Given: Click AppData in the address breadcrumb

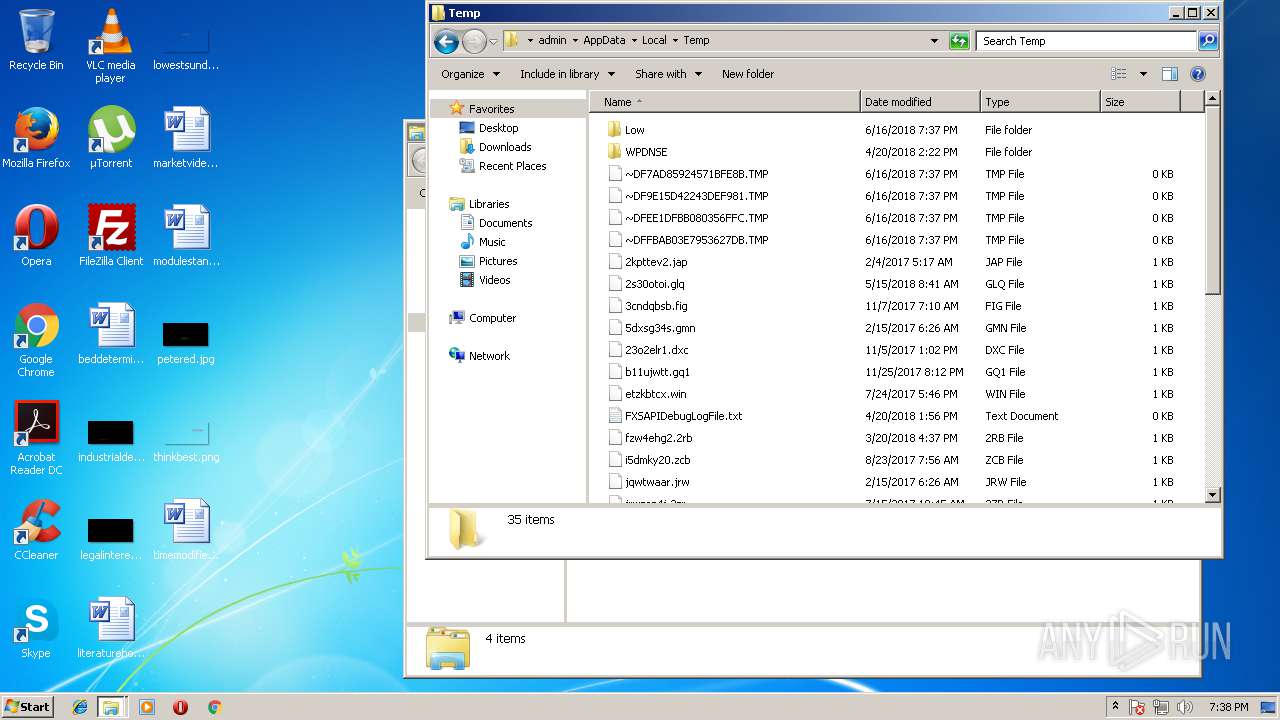Looking at the screenshot, I should pos(604,41).
